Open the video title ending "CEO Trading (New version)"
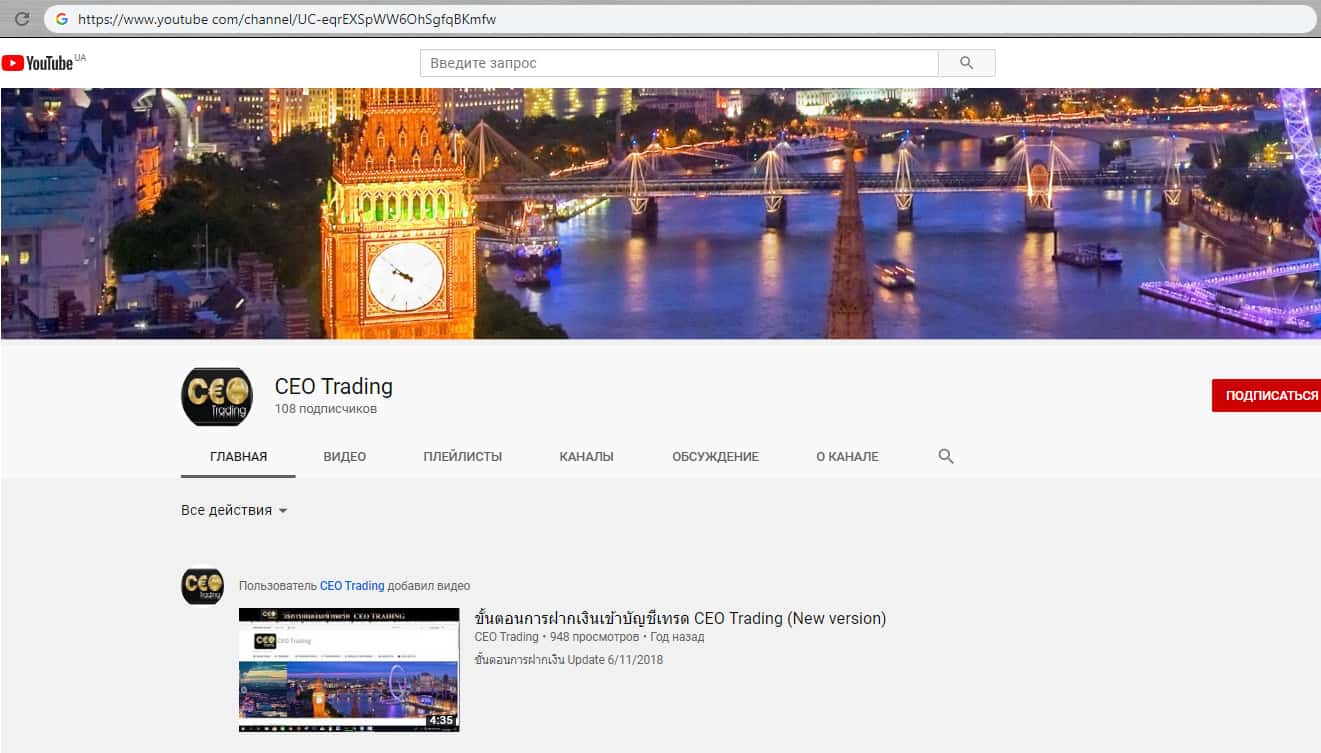The height and width of the screenshot is (753, 1321). (680, 618)
